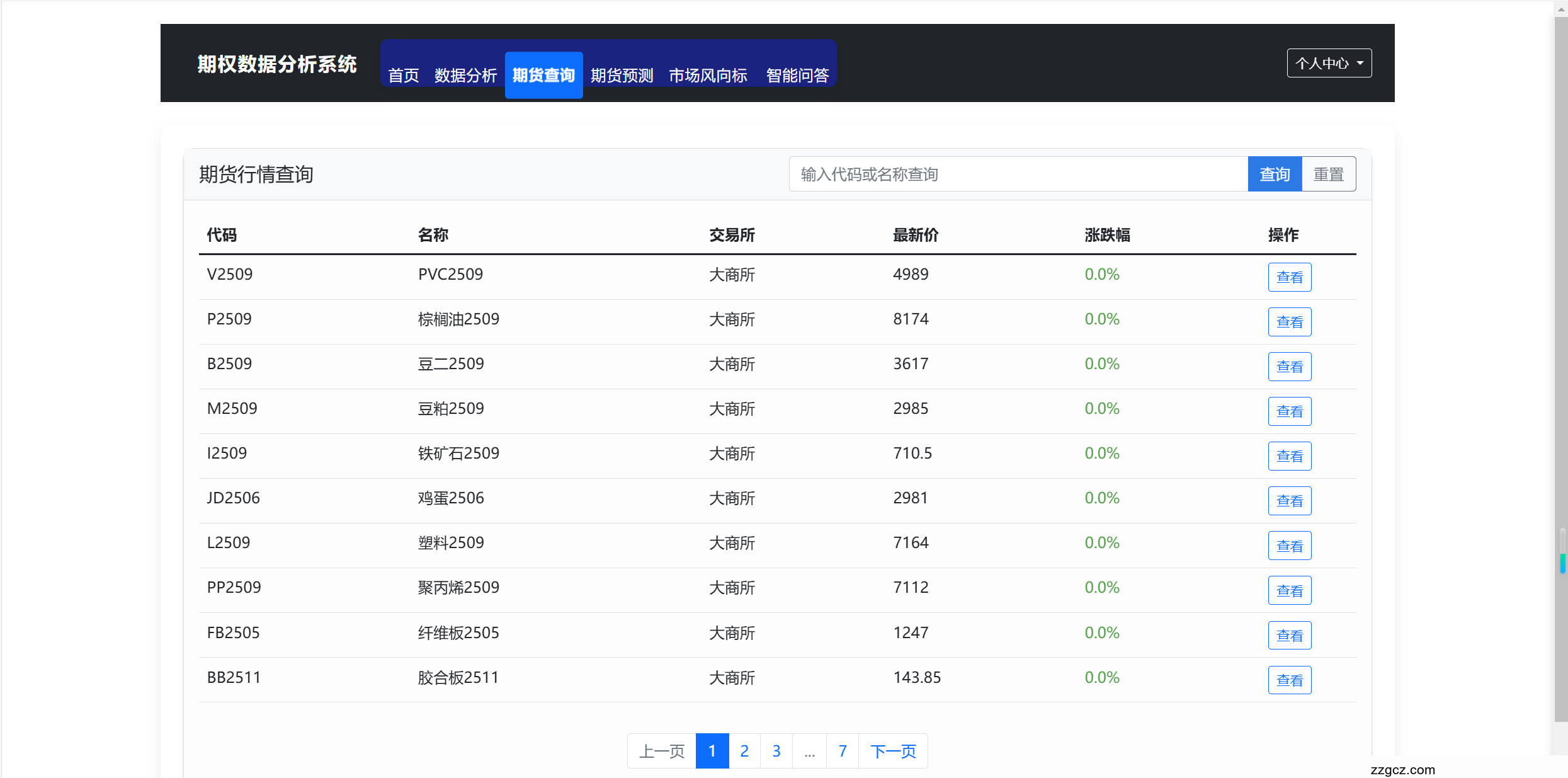Screen dimensions: 1568x778
Task: View details for 棕榈油2509
Action: tap(1289, 321)
